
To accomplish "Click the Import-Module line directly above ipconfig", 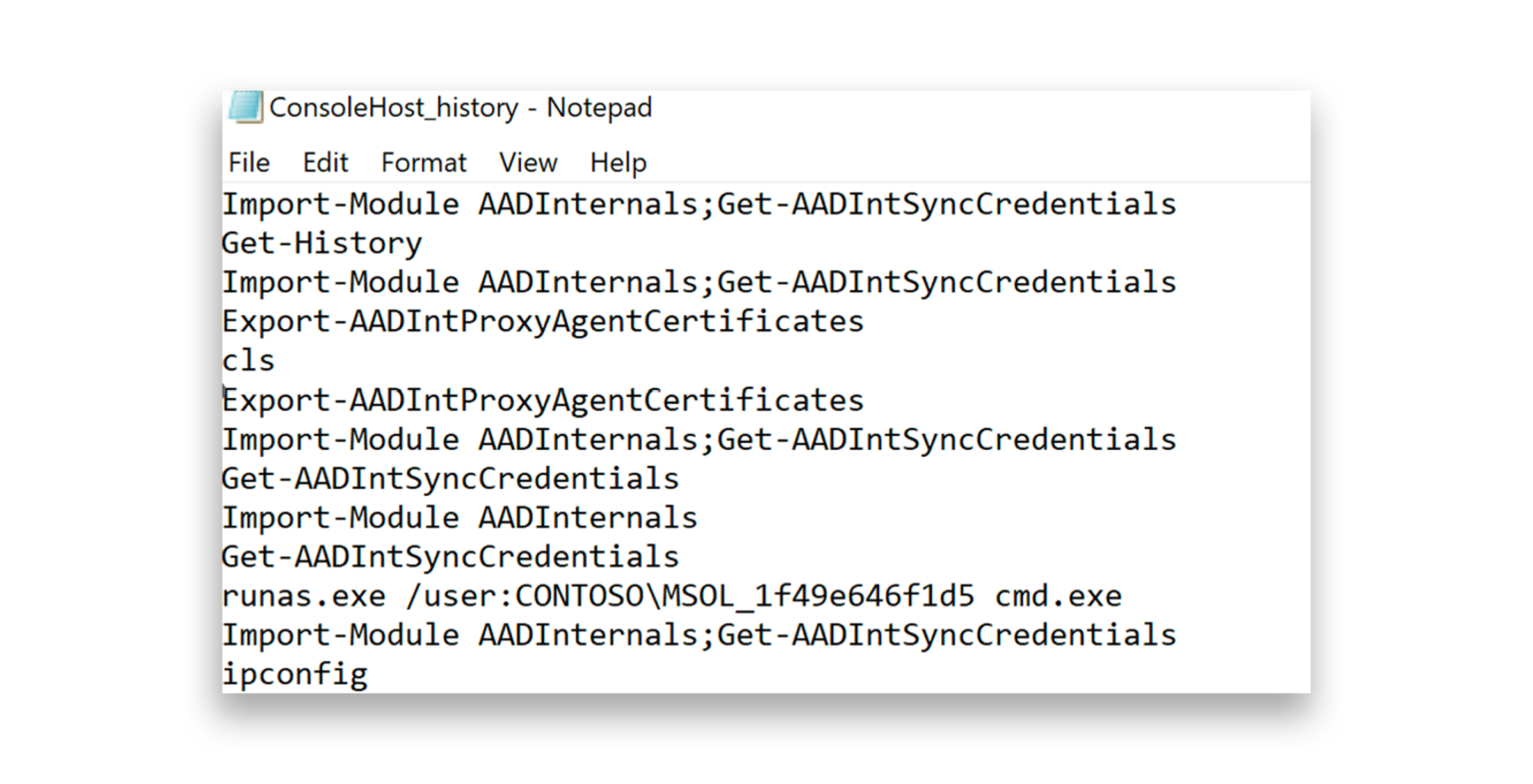I will coord(699,635).
